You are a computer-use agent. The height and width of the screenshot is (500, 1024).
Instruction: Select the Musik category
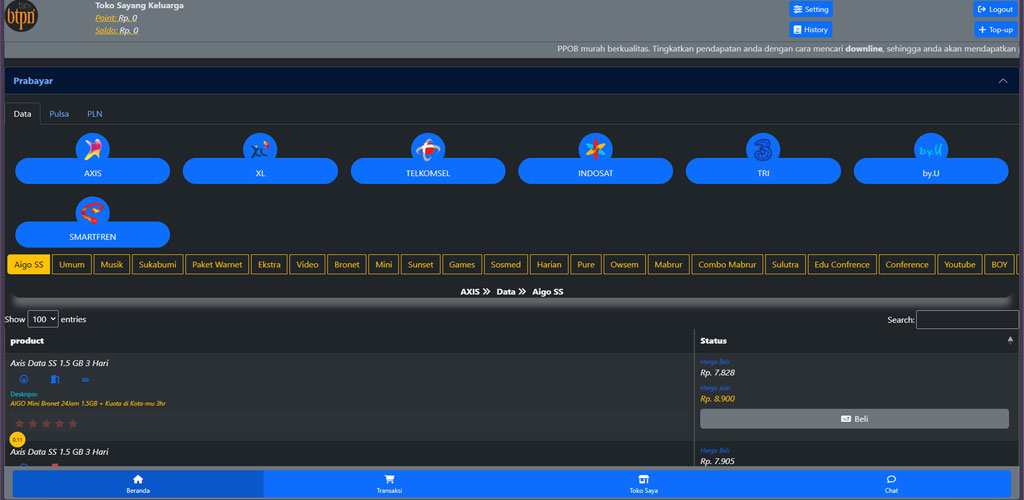(112, 264)
